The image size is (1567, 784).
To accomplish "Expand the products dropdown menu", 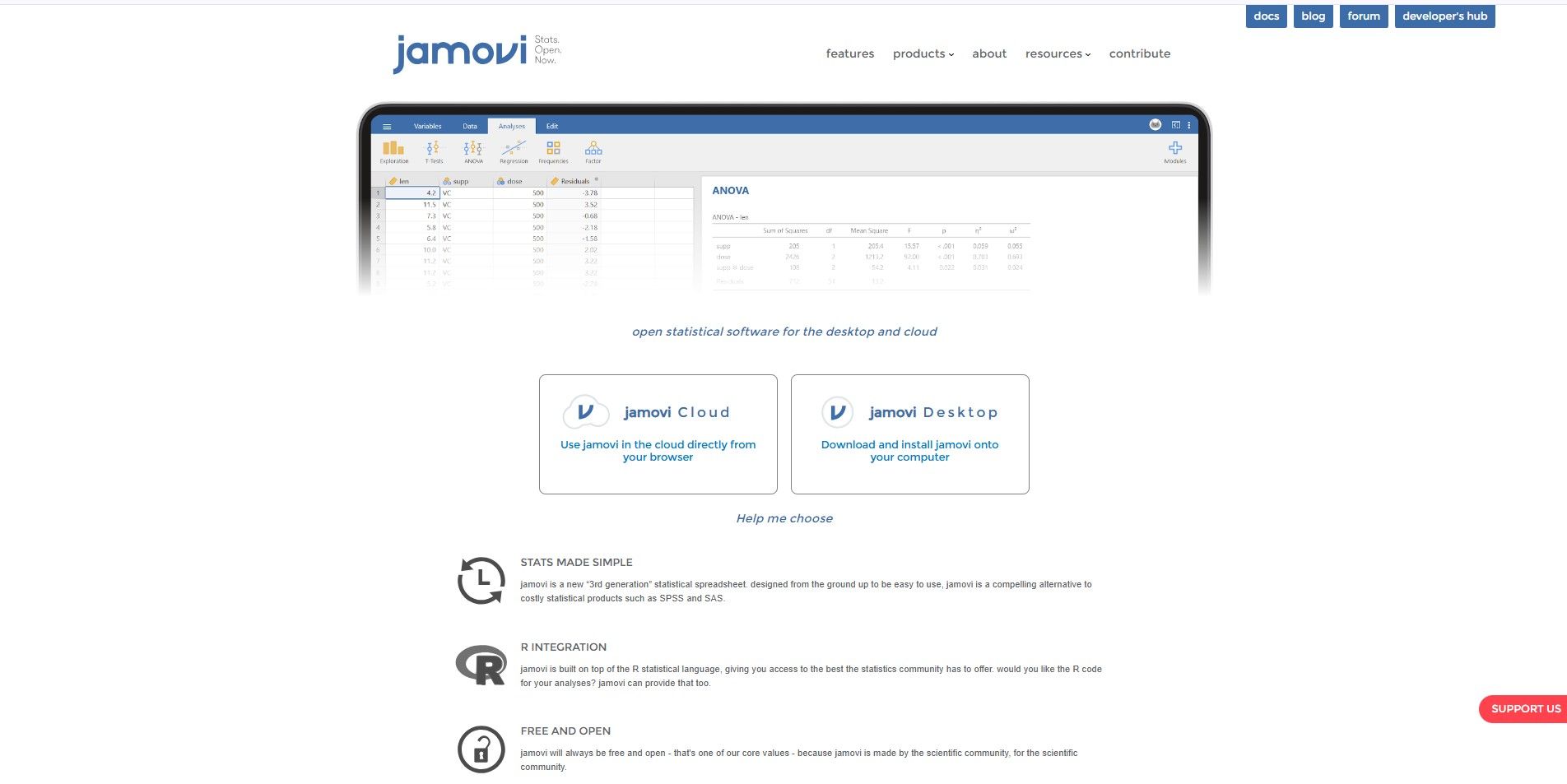I will click(923, 53).
